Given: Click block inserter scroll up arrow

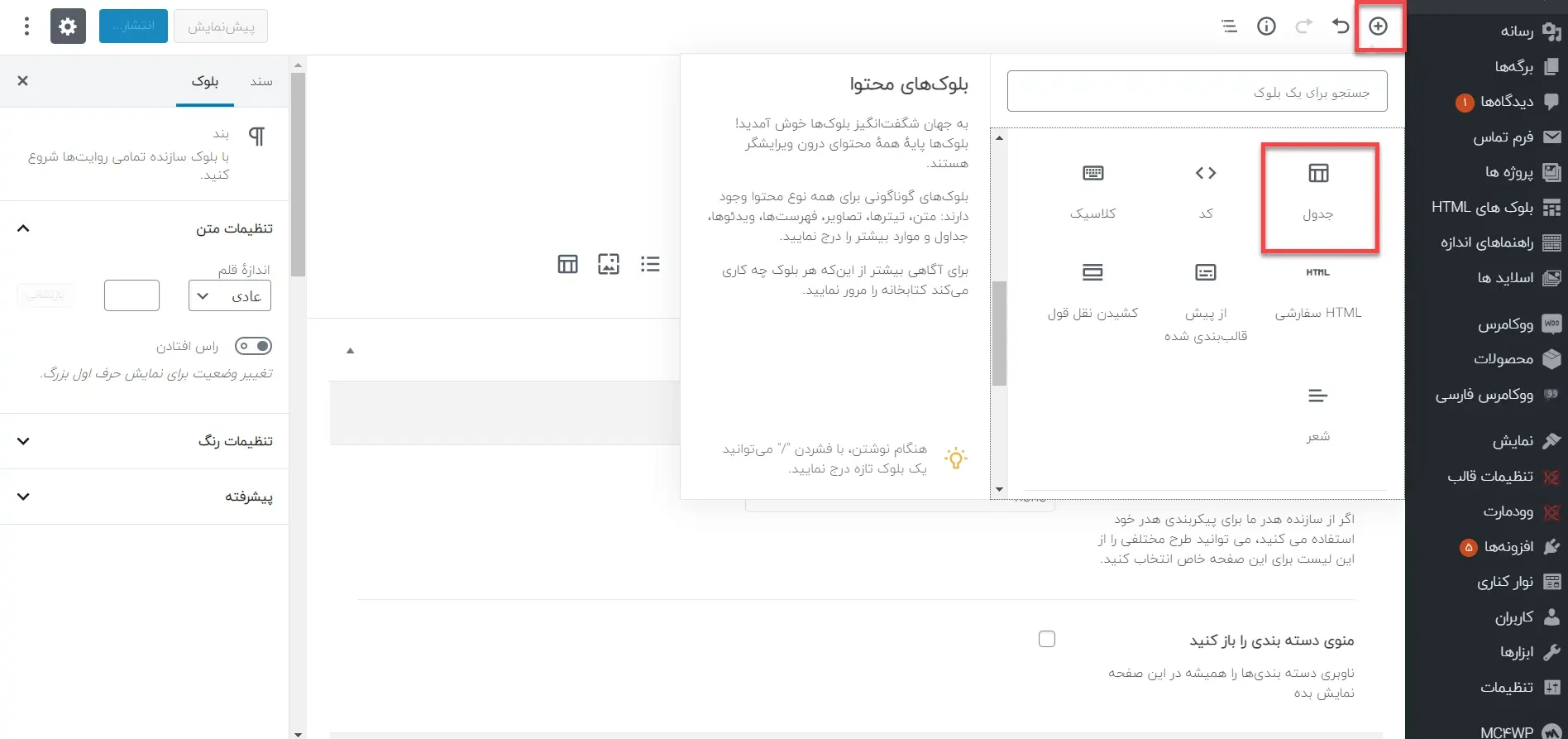Looking at the screenshot, I should pos(999,138).
